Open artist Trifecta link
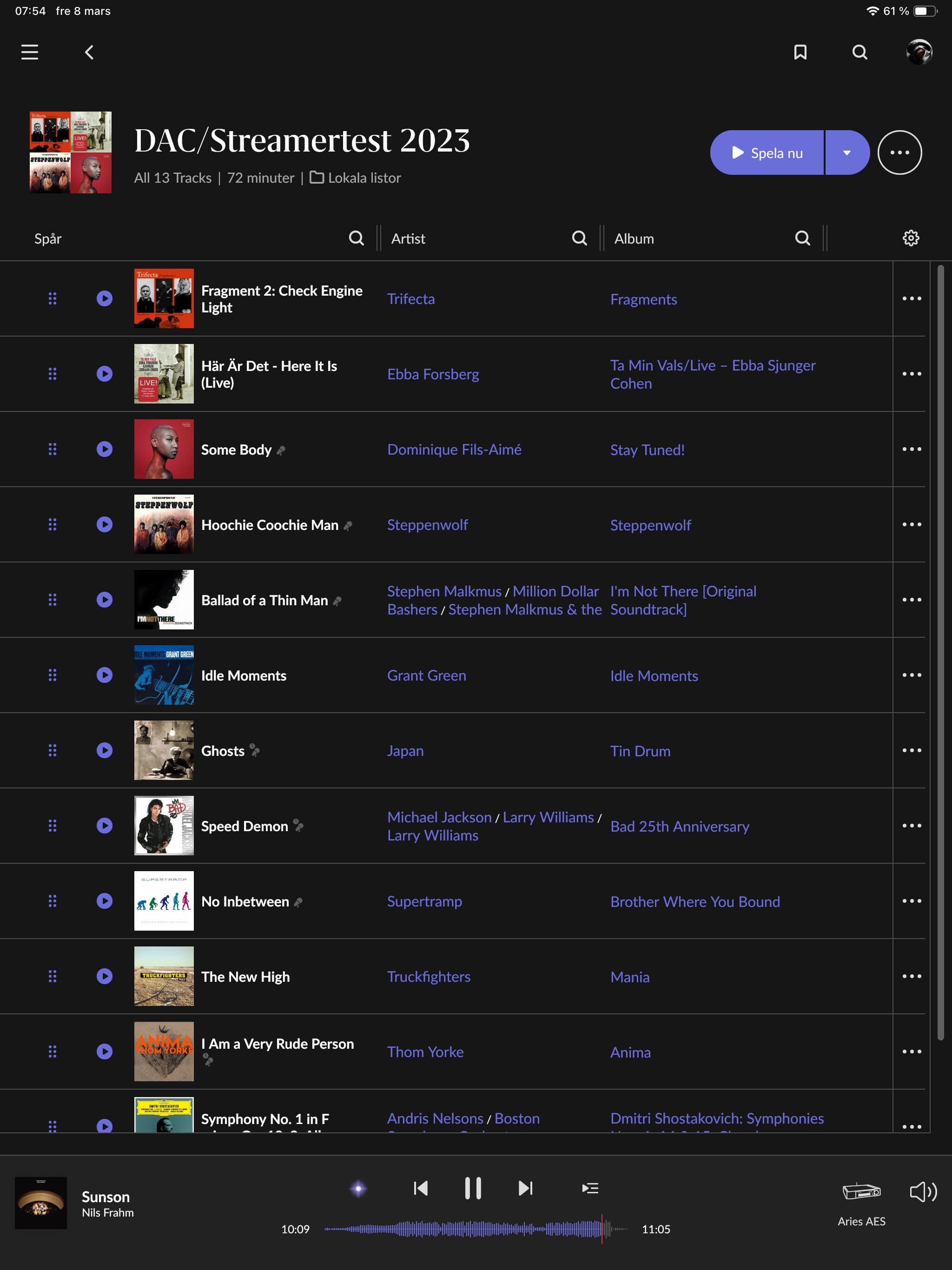The image size is (952, 1270). 411,299
